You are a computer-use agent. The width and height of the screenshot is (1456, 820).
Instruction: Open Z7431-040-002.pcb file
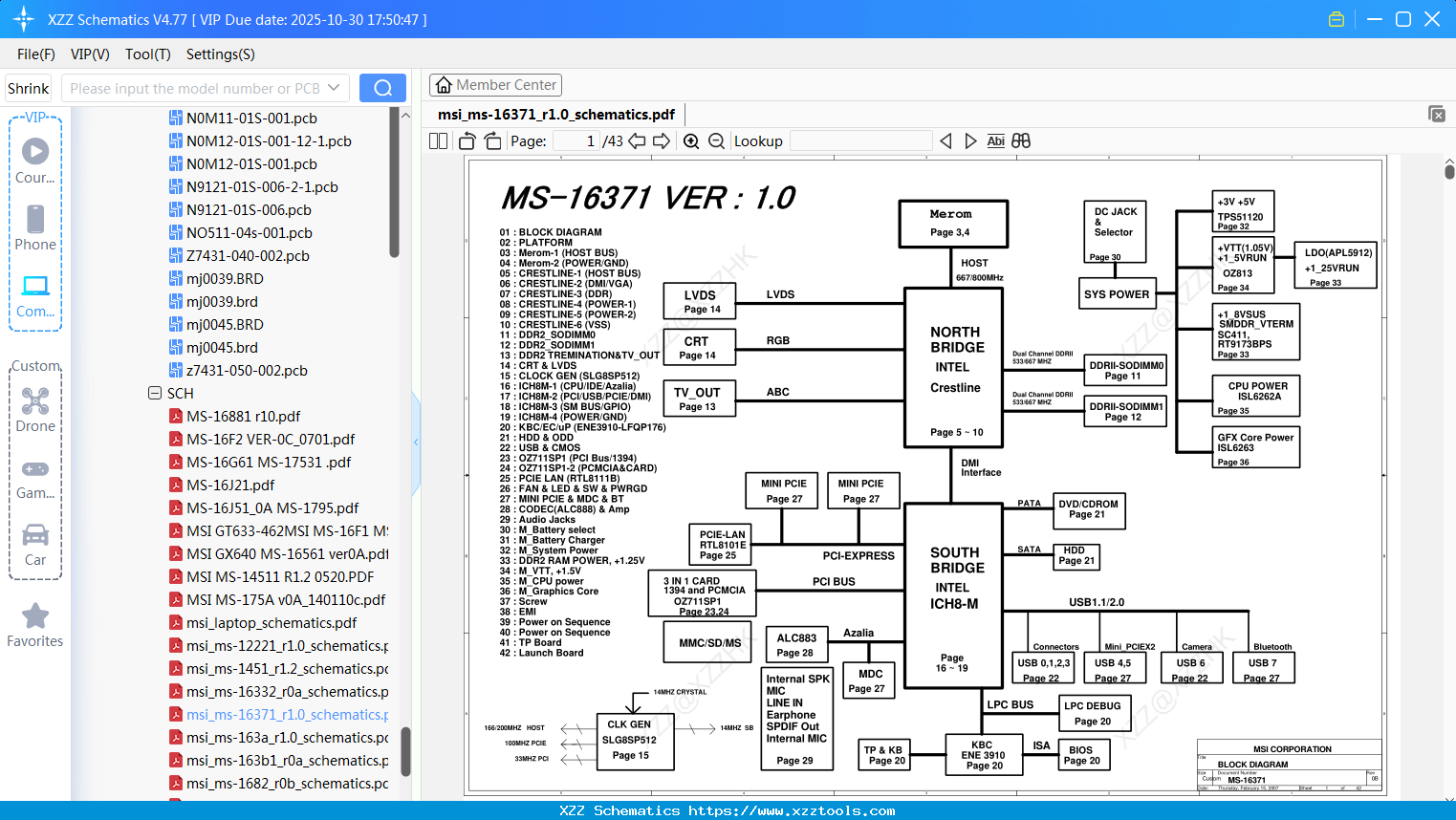(248, 256)
